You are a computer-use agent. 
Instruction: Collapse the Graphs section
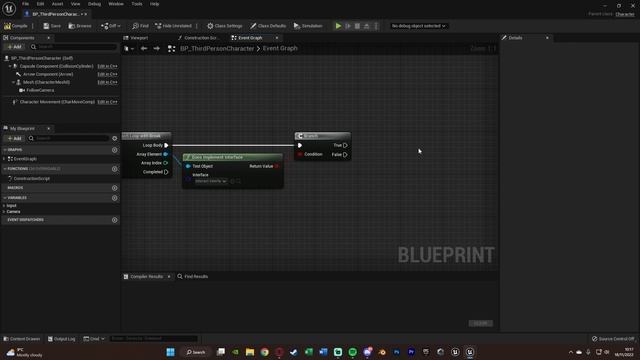5,150
